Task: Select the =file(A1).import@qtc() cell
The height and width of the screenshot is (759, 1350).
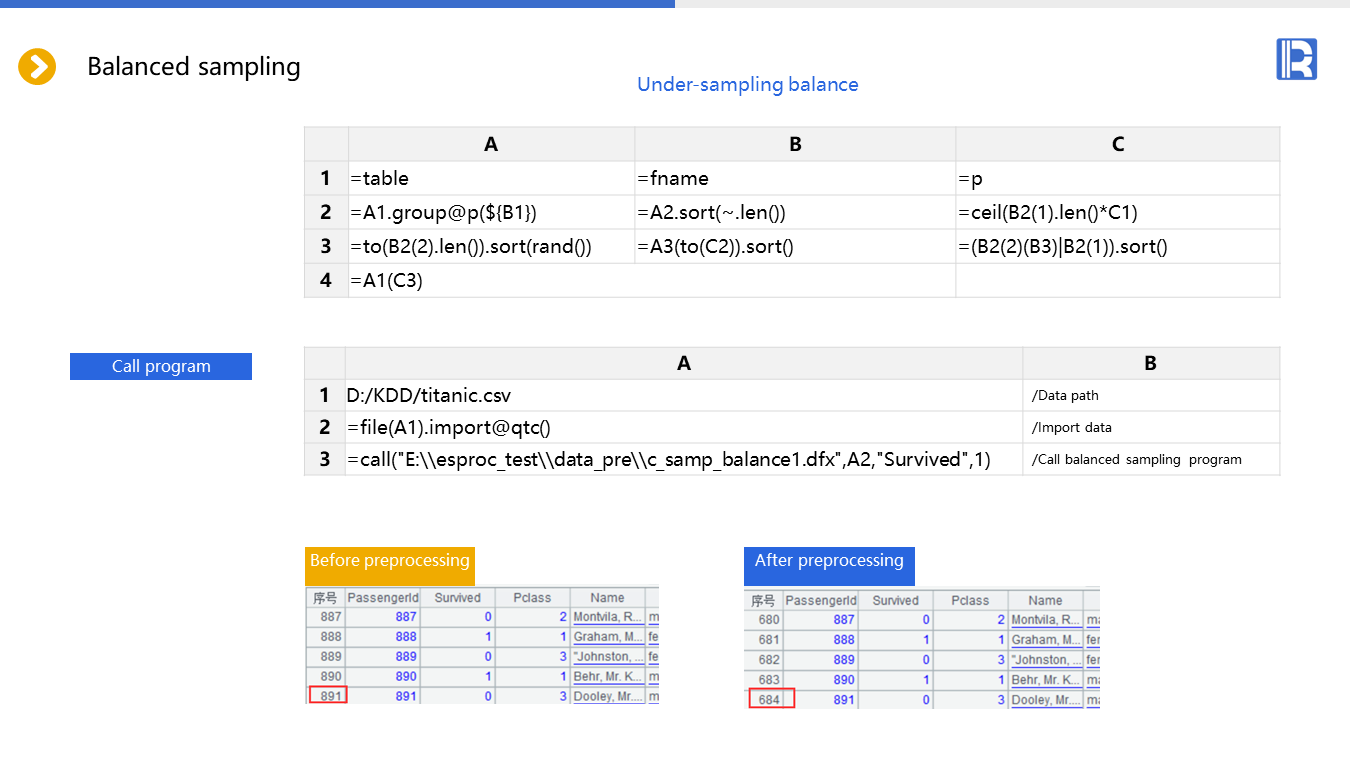Action: point(683,427)
